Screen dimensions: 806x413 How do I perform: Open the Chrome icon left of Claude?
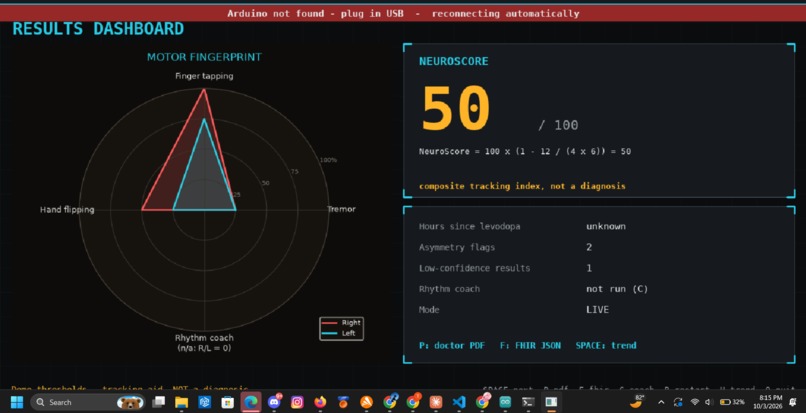coord(413,402)
